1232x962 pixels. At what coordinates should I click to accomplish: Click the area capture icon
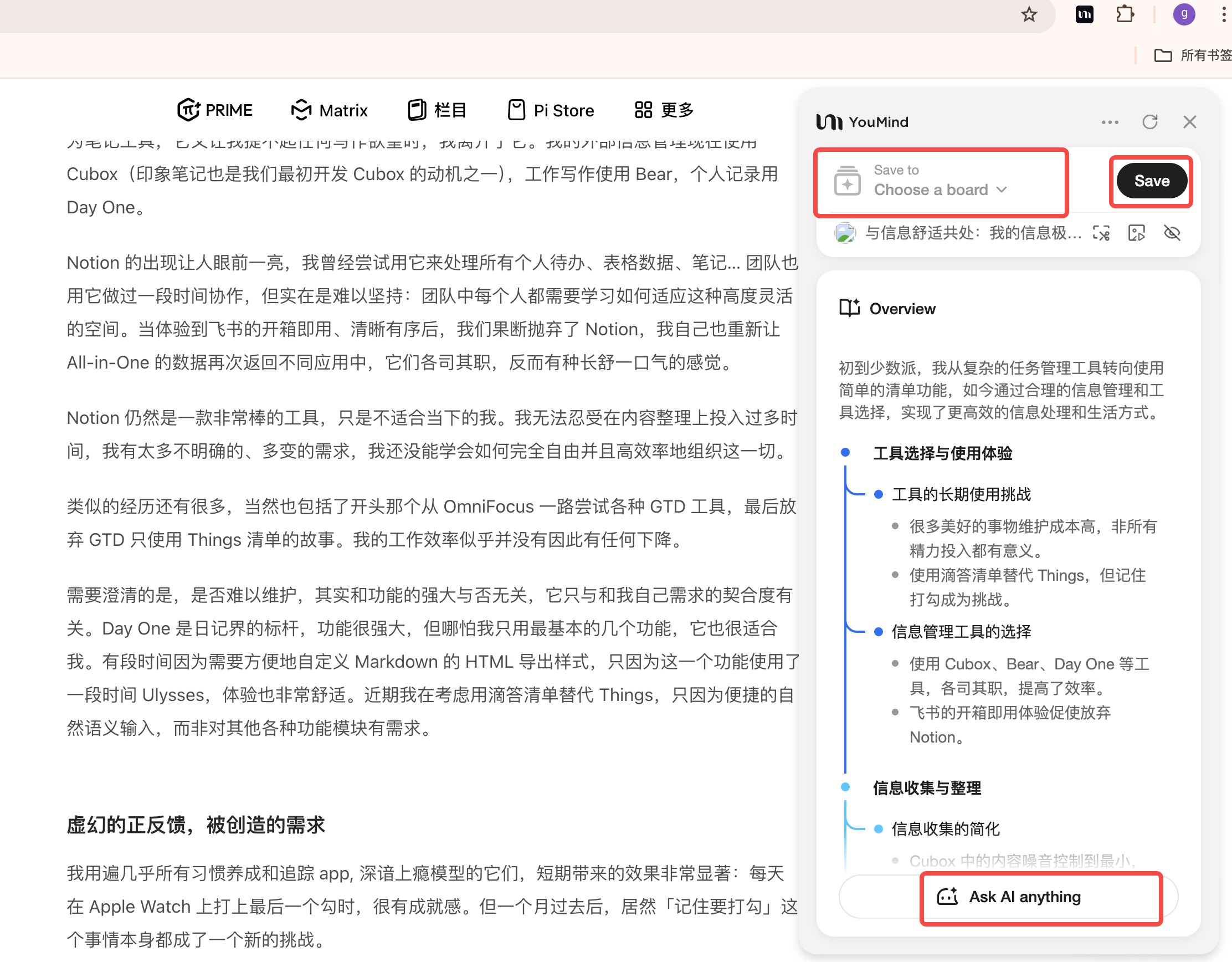coord(1101,232)
